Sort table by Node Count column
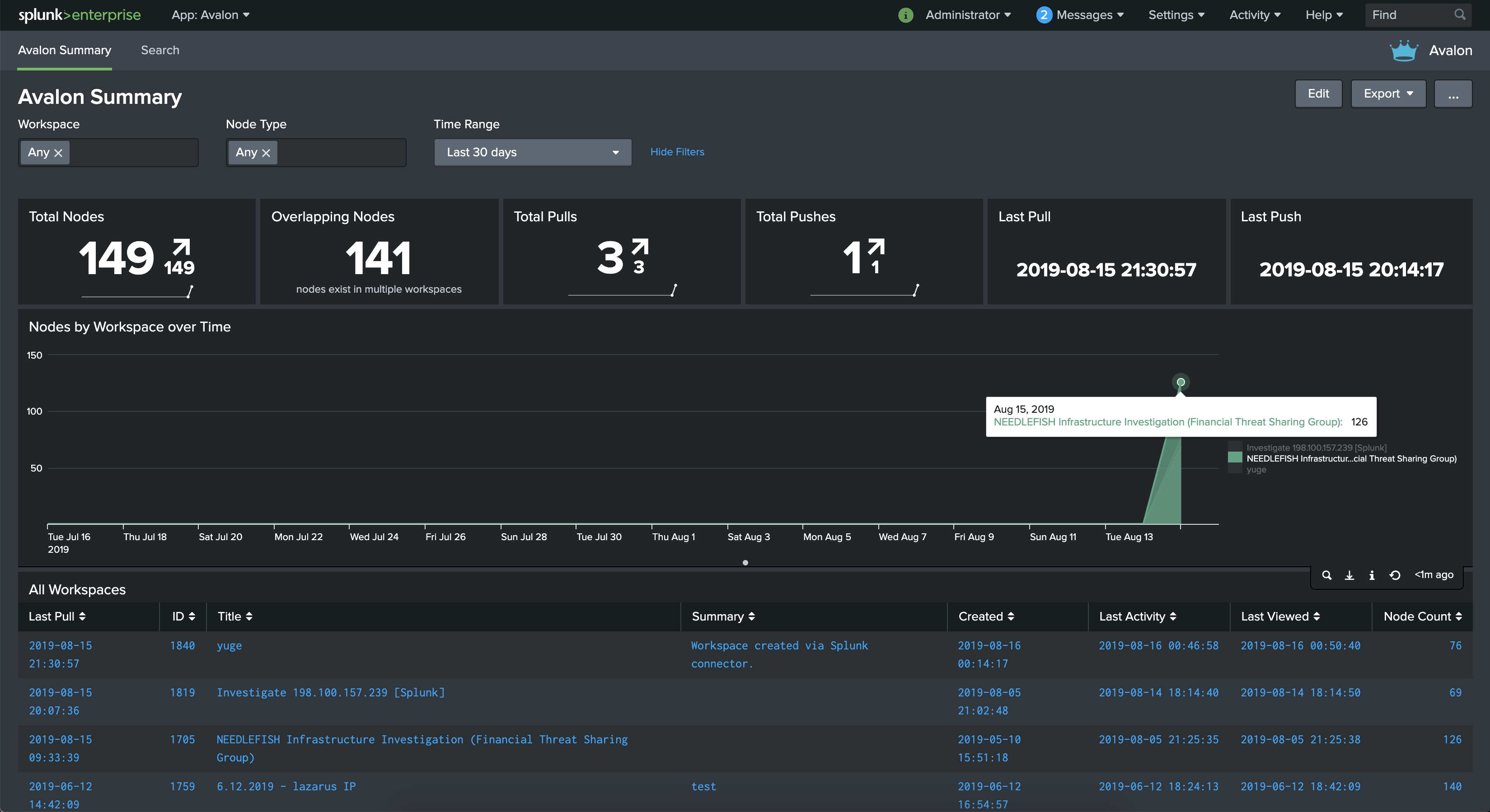The image size is (1490, 812). (1423, 616)
